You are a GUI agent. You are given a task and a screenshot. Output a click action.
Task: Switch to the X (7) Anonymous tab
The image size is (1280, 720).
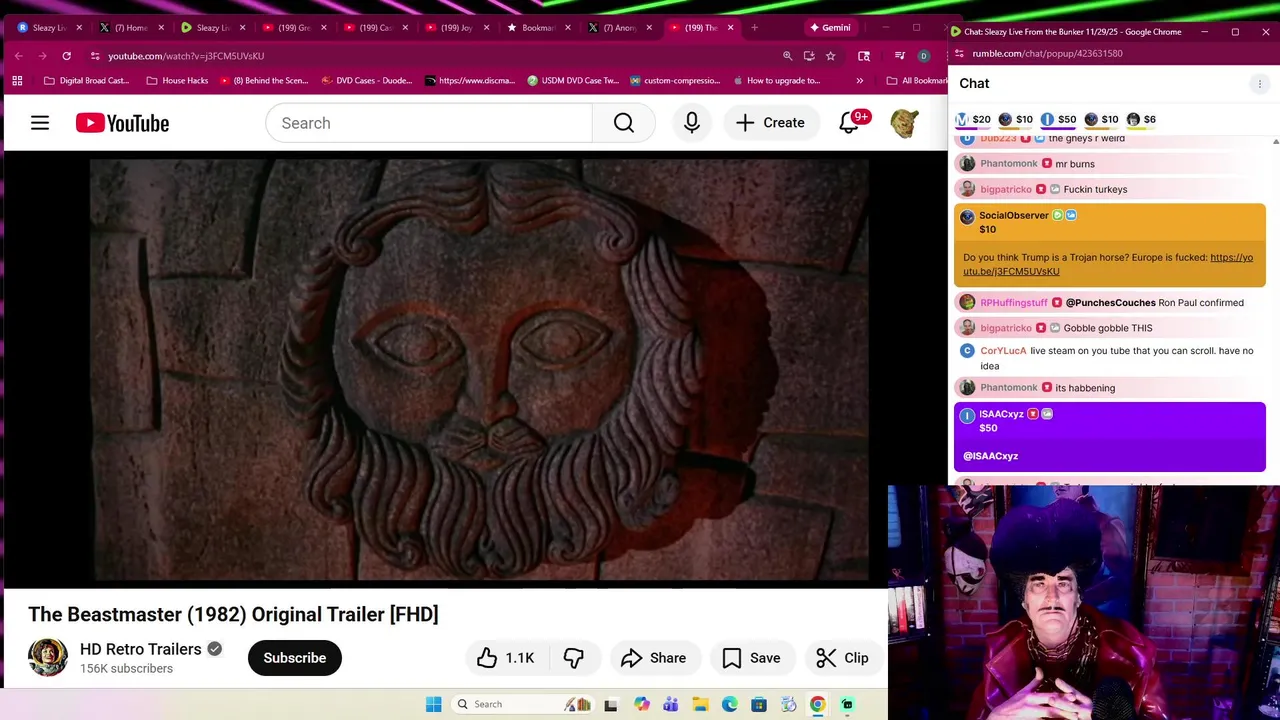pos(619,28)
